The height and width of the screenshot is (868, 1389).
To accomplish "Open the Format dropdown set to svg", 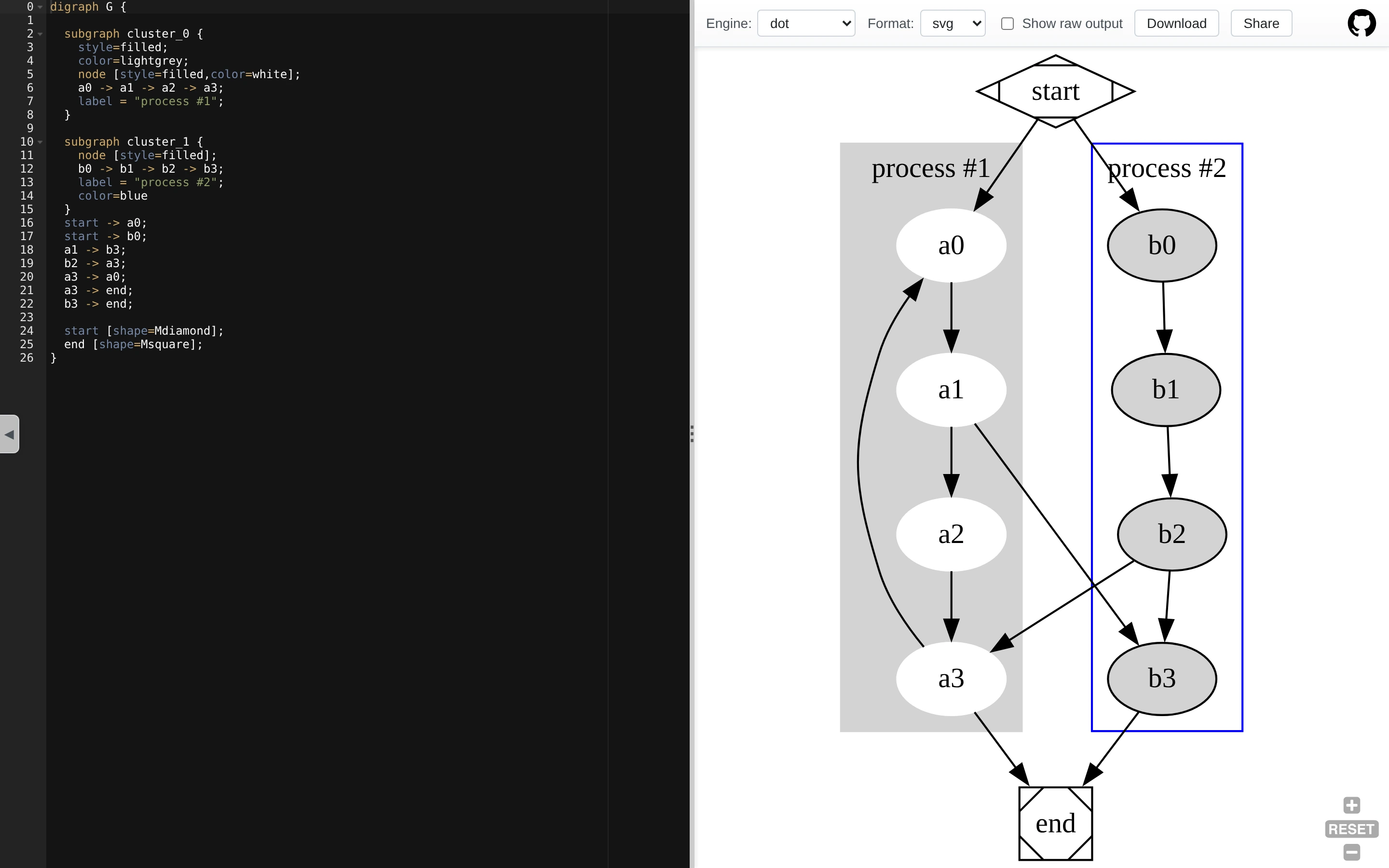I will click(953, 24).
